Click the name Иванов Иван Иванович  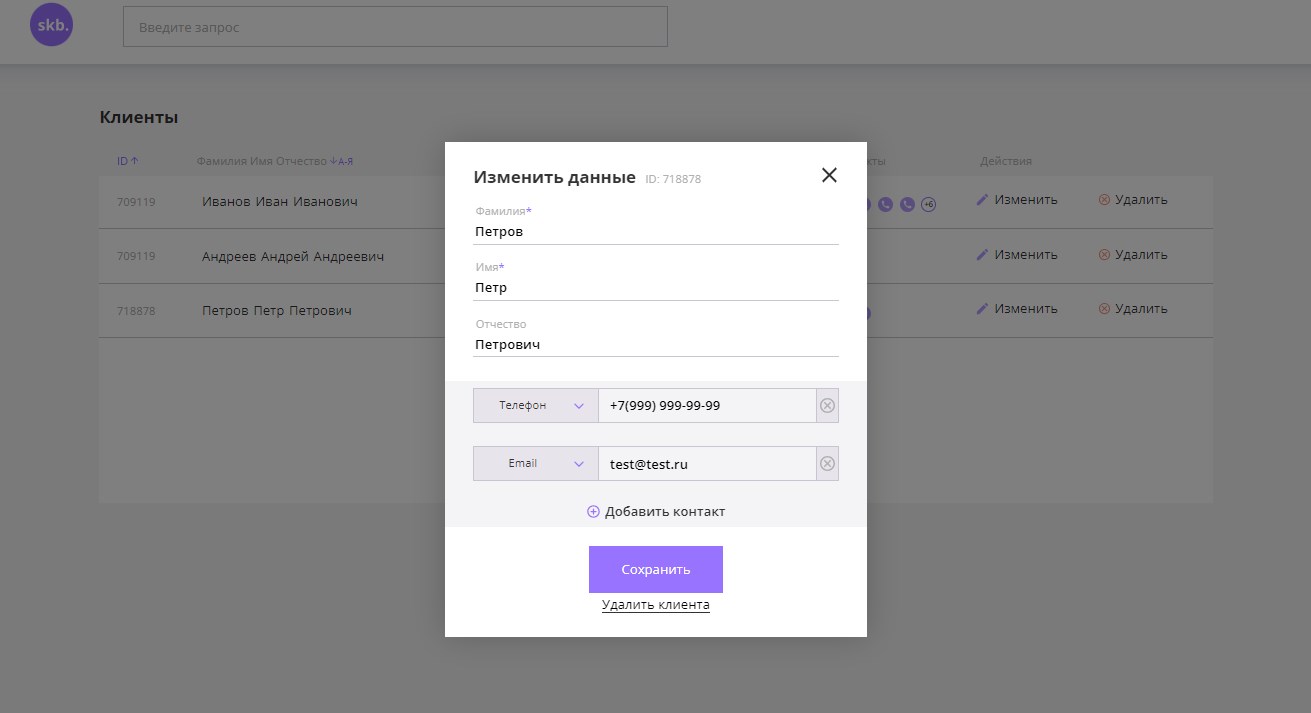click(x=280, y=201)
